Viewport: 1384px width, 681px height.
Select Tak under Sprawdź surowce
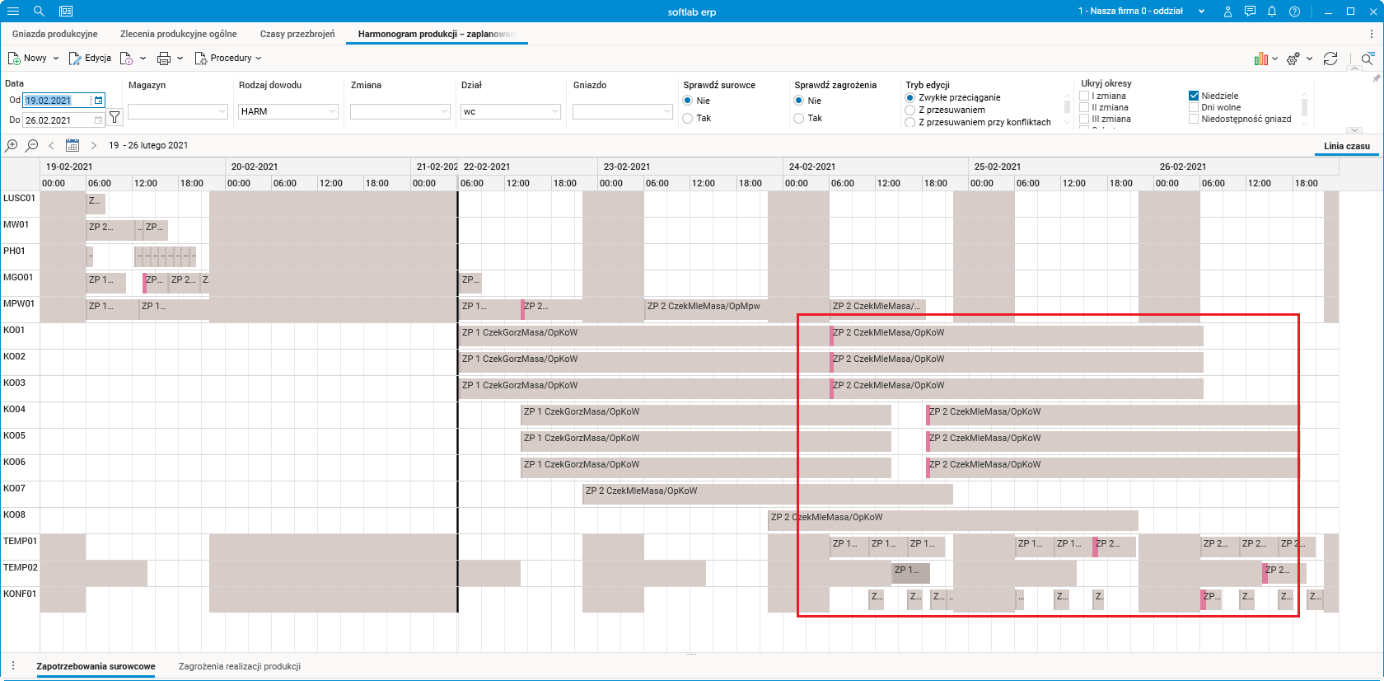click(687, 118)
